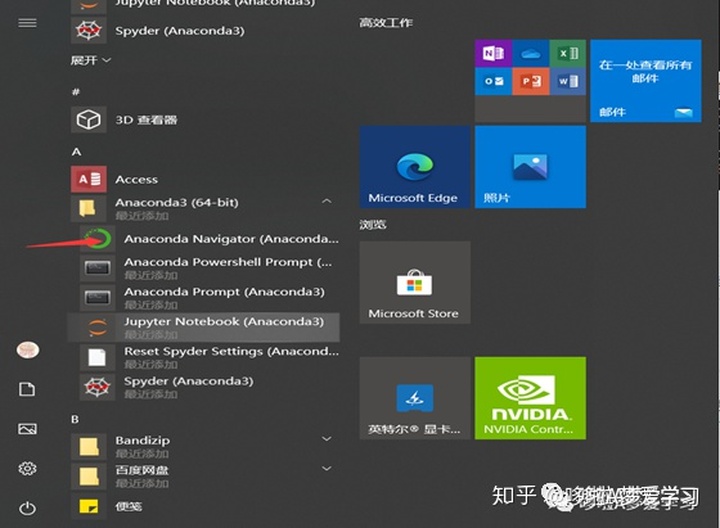Viewport: 720px width, 528px height.
Task: Click the Bandizip folder icon
Action: click(x=89, y=446)
